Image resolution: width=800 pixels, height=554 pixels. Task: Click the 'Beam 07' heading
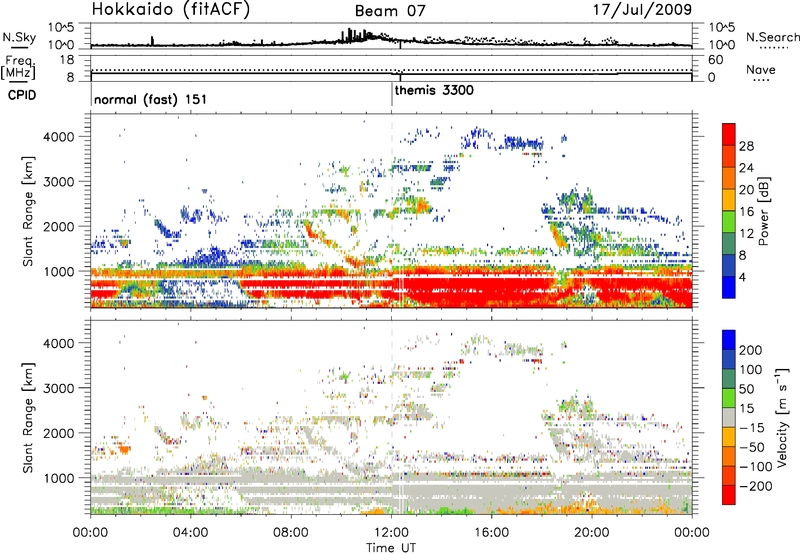pyautogui.click(x=390, y=11)
